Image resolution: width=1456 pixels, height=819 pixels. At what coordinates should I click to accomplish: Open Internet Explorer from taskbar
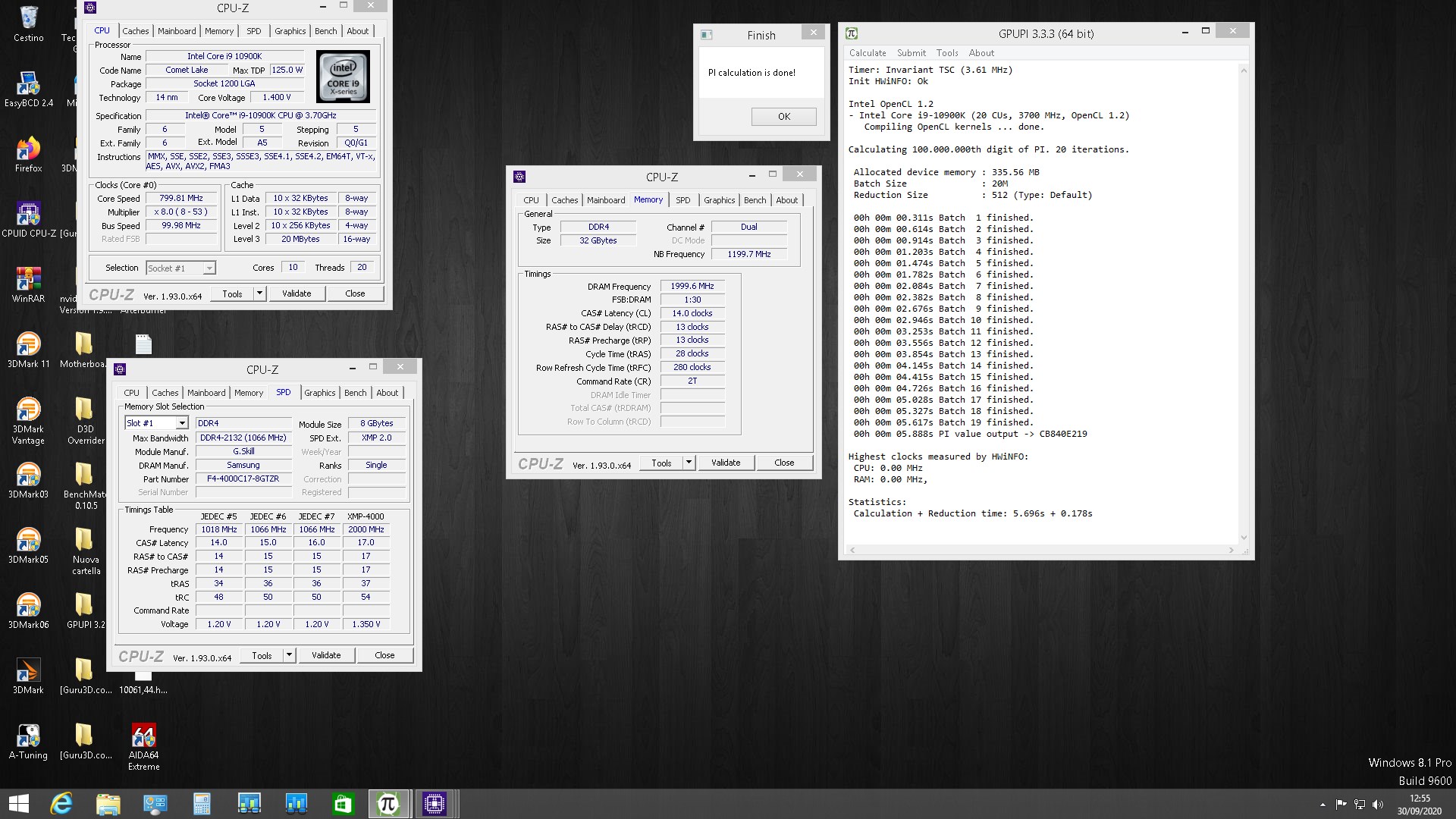click(61, 804)
